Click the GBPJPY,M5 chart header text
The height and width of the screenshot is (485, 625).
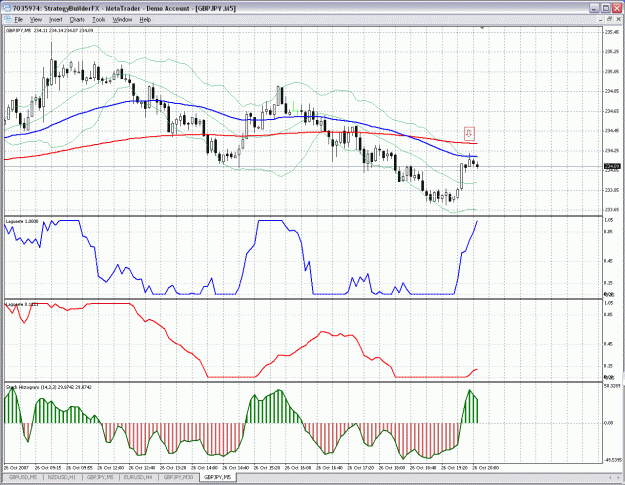[49, 30]
